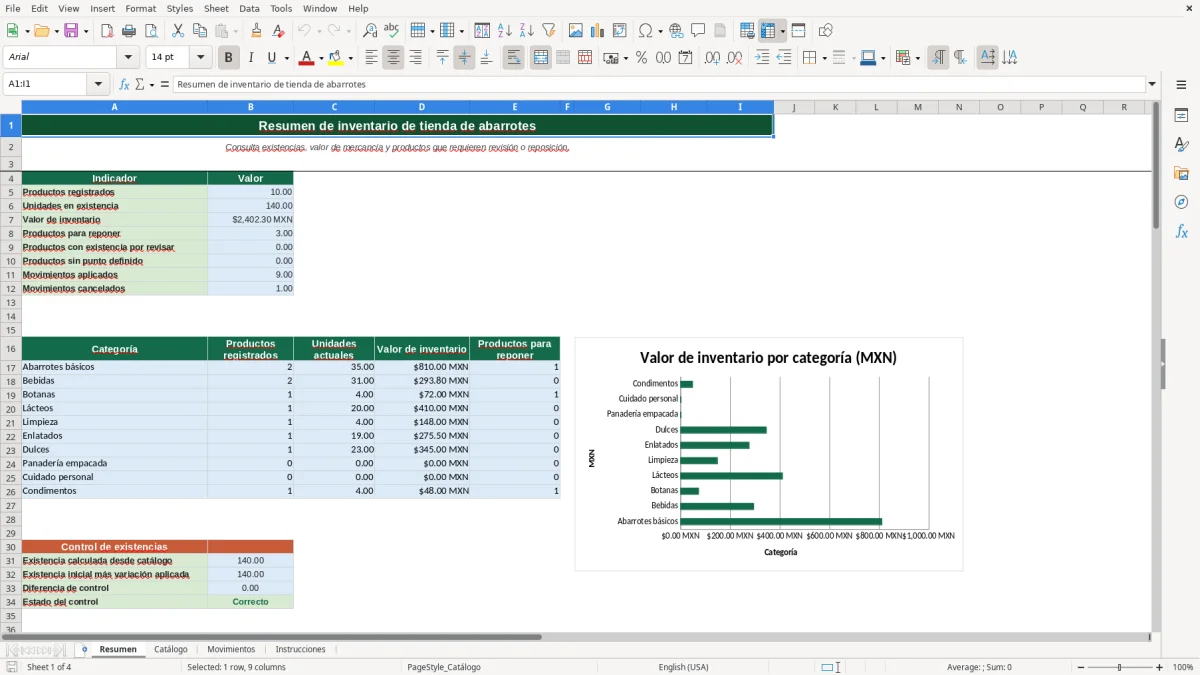Click the Export as PDF icon
Viewport: 1200px width, 675px height.
click(x=107, y=31)
